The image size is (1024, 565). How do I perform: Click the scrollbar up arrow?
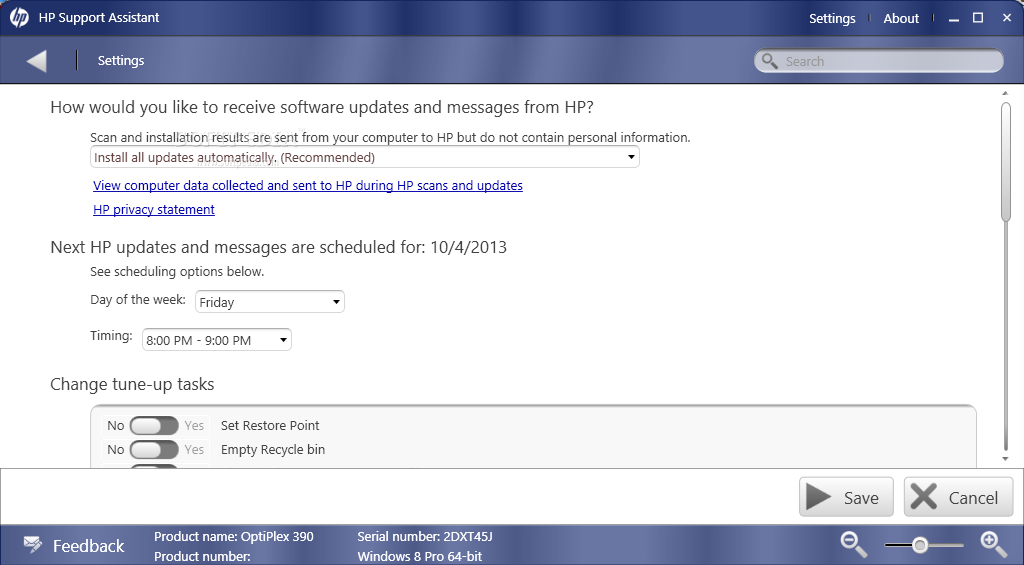click(x=1006, y=94)
